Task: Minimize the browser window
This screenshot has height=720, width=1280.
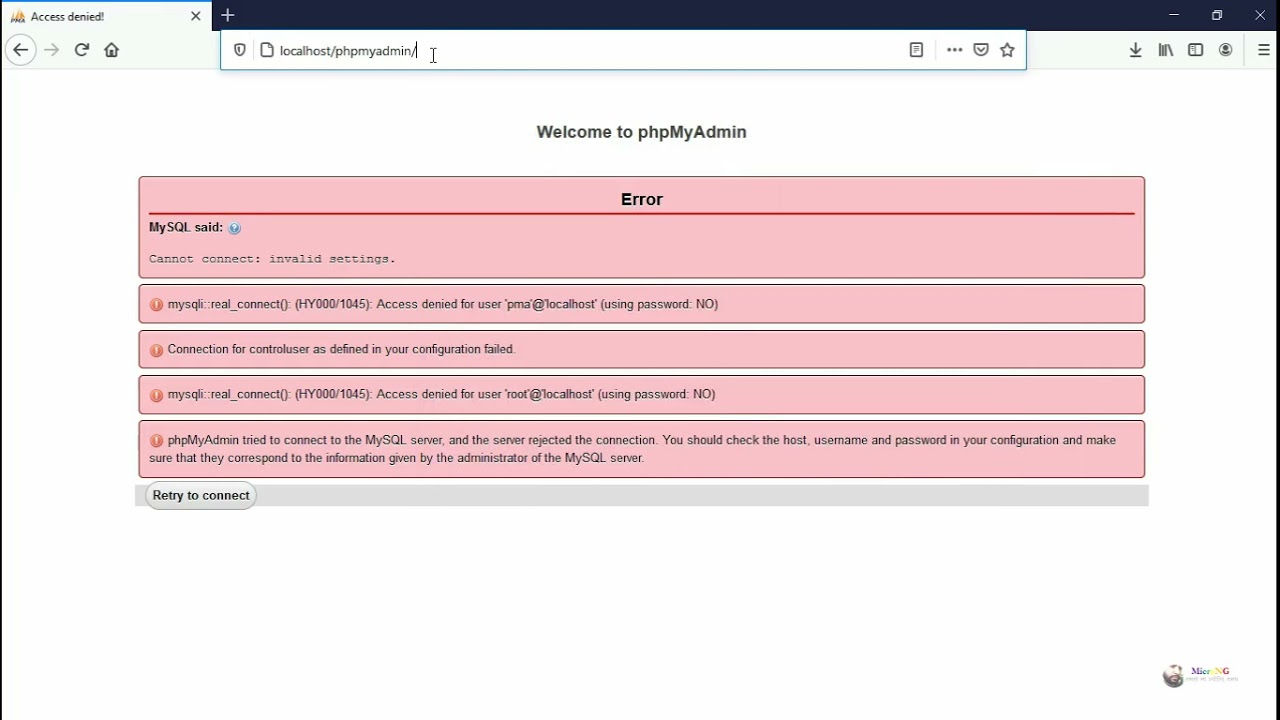Action: click(x=1174, y=15)
